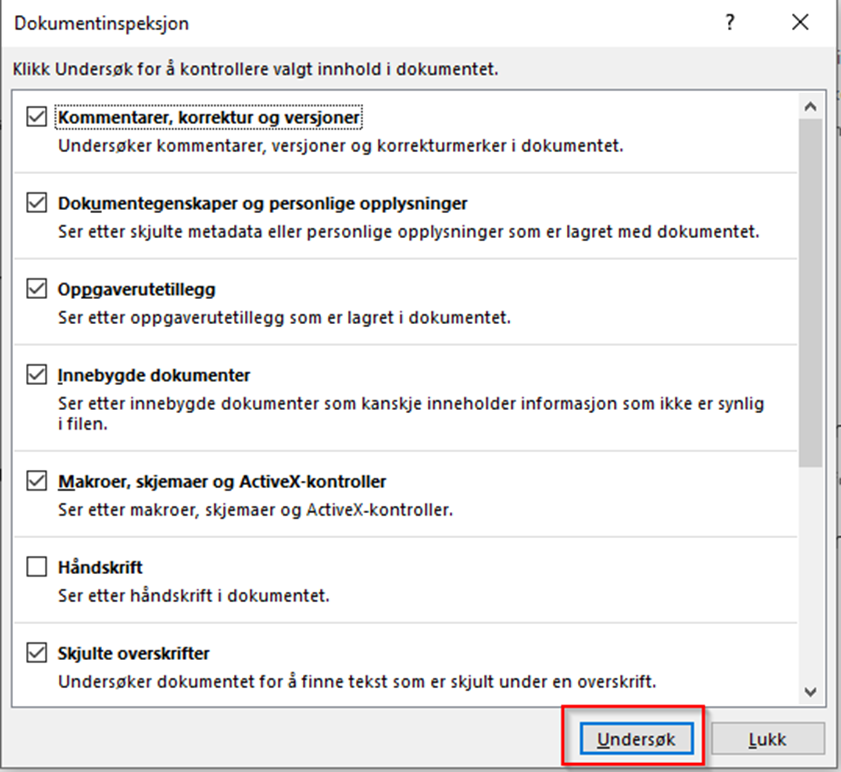Click the 'Klikk Undersøk for å kontrollere' instruction text
The width and height of the screenshot is (841, 772).
255,70
